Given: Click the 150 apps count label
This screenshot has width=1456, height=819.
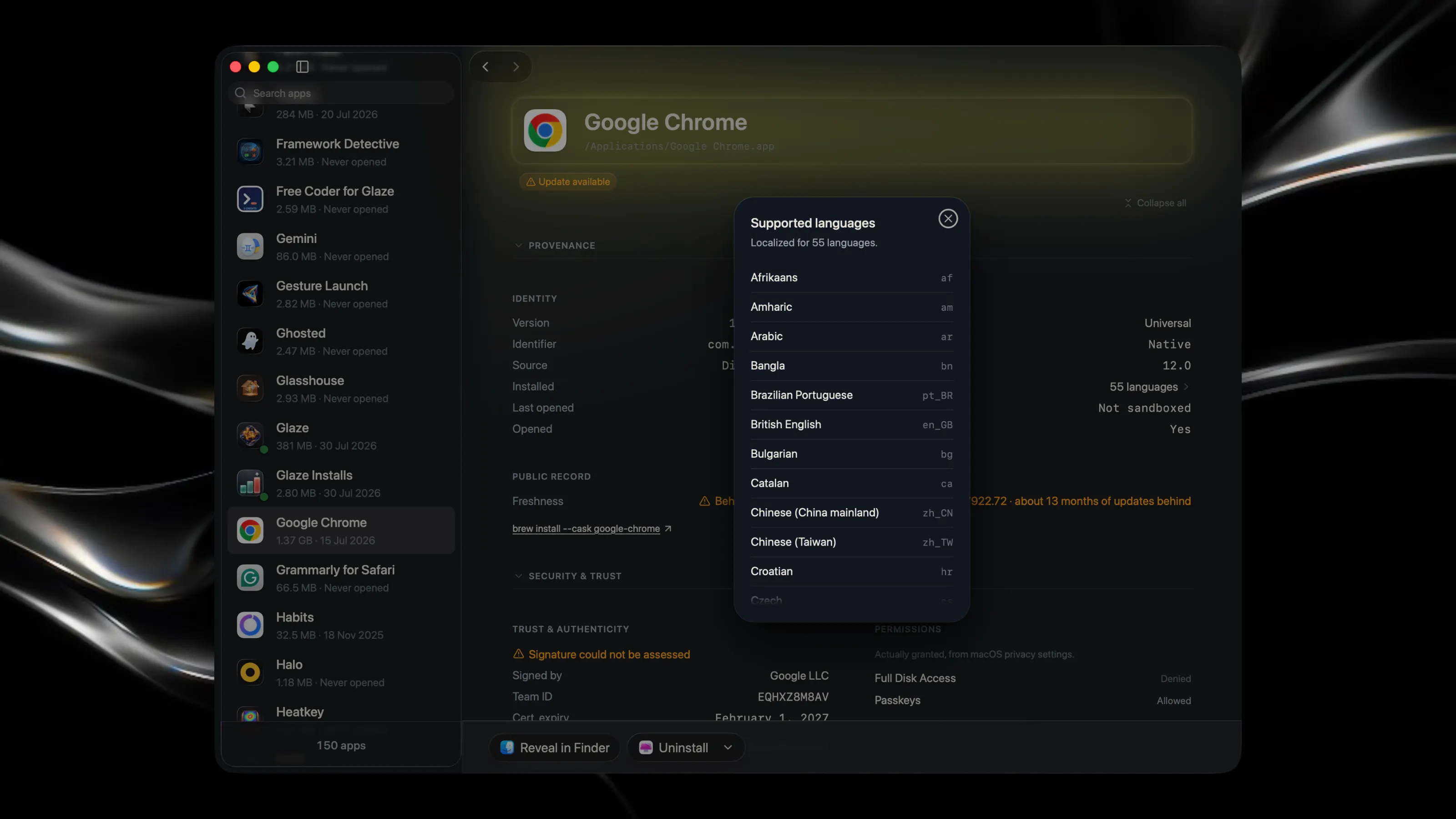Looking at the screenshot, I should click(341, 746).
